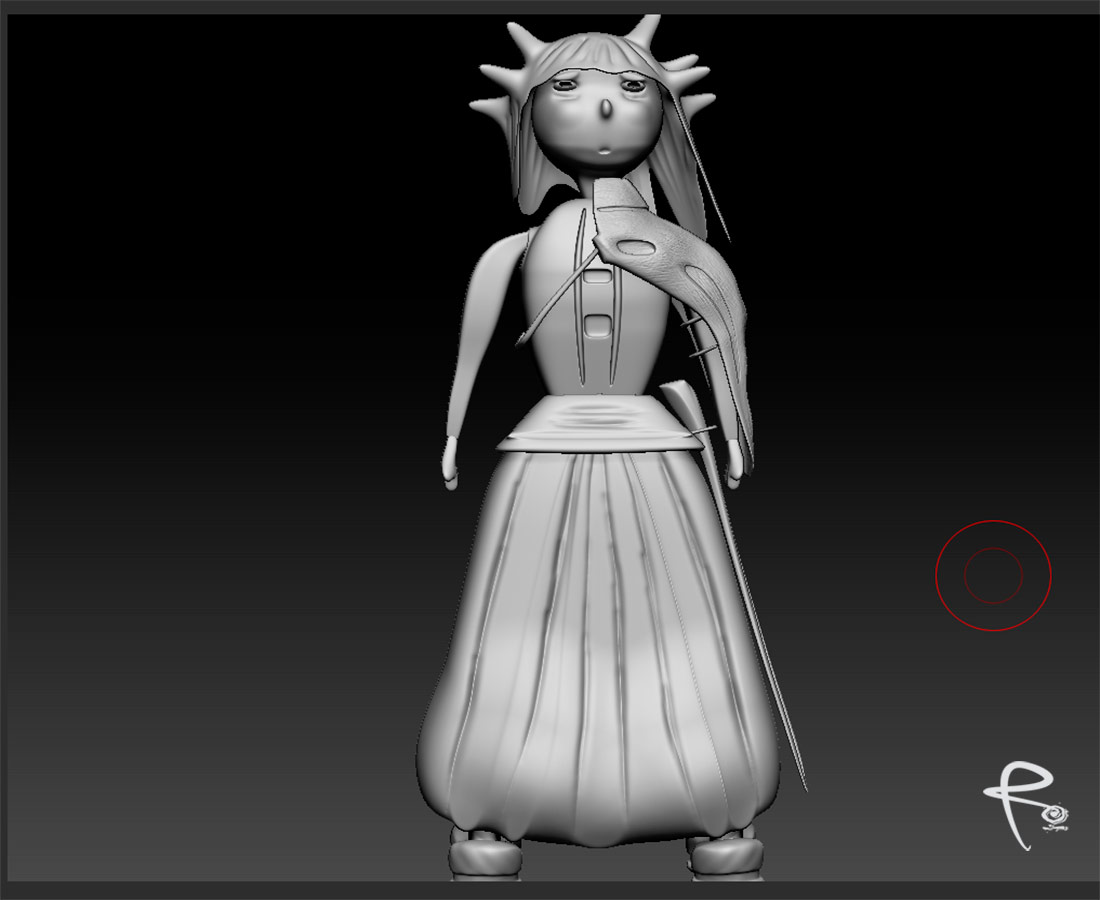The image size is (1100, 900).
Task: Click the hand on the left side
Action: 451,466
